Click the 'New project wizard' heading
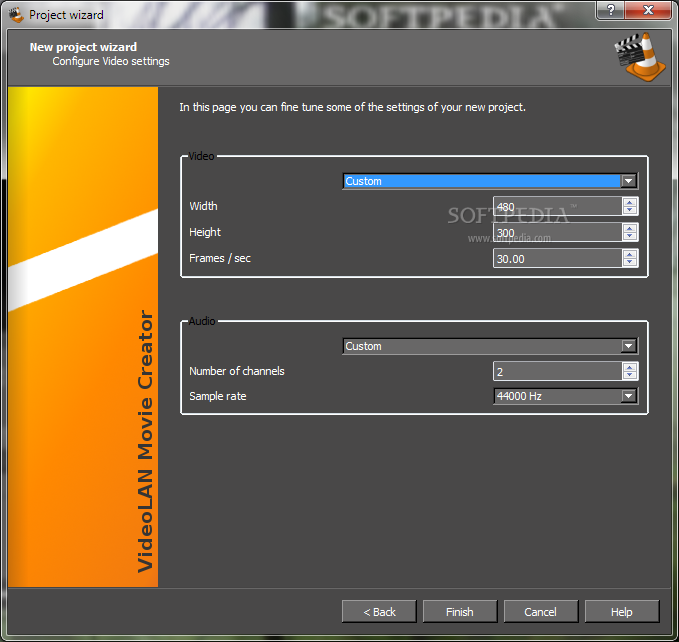Image resolution: width=679 pixels, height=642 pixels. click(83, 47)
